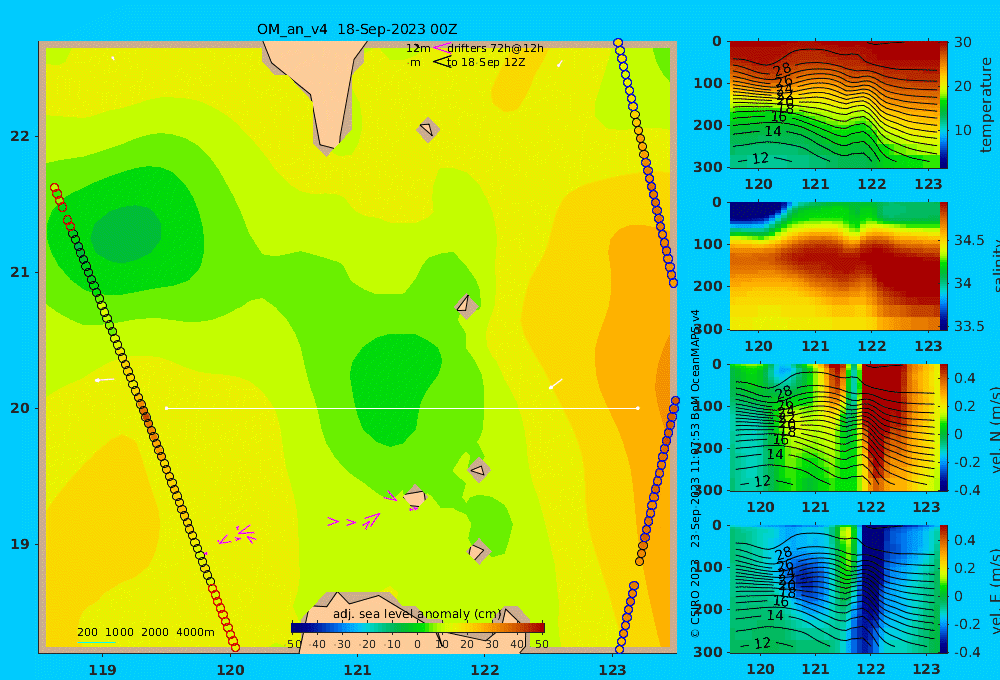Select the legend text 'to 18 Sep 12Z'
1000x680 pixels.
pos(486,63)
